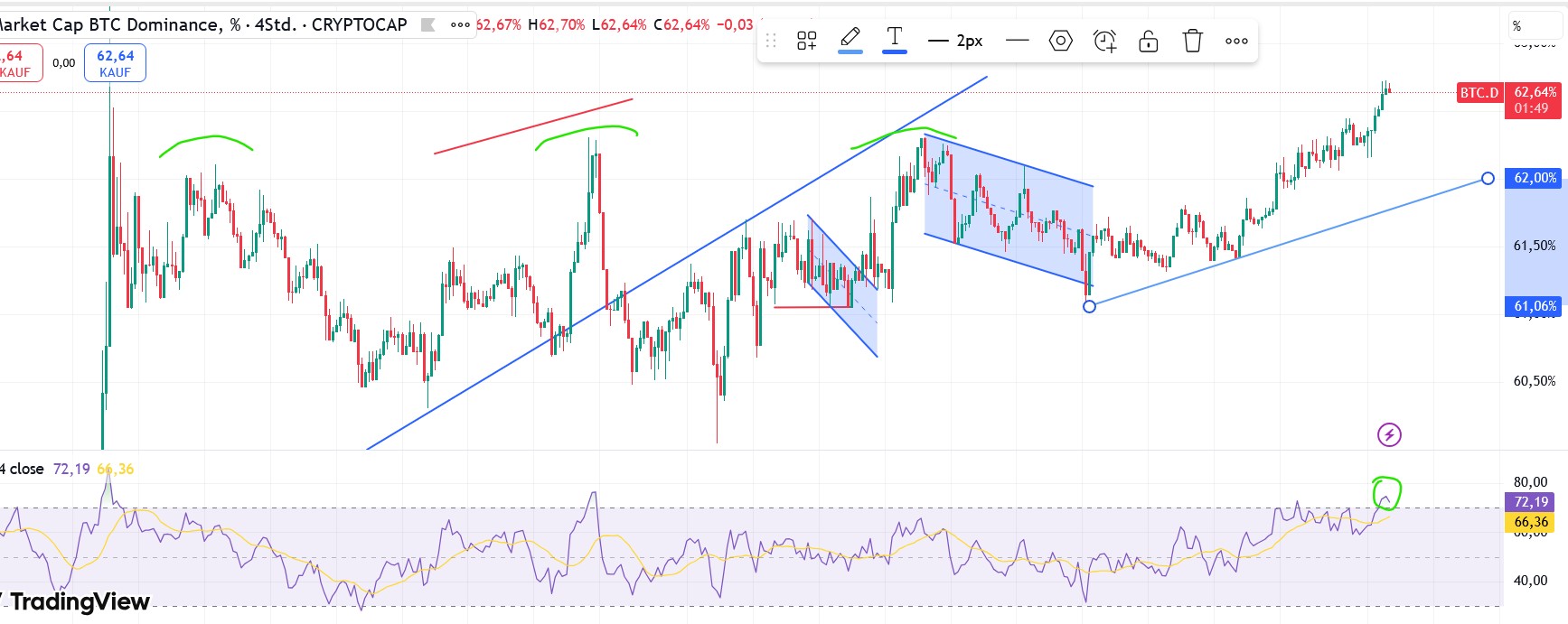1568x624 pixels.
Task: Grab the drawing toolbar drag handle
Action: click(x=771, y=41)
